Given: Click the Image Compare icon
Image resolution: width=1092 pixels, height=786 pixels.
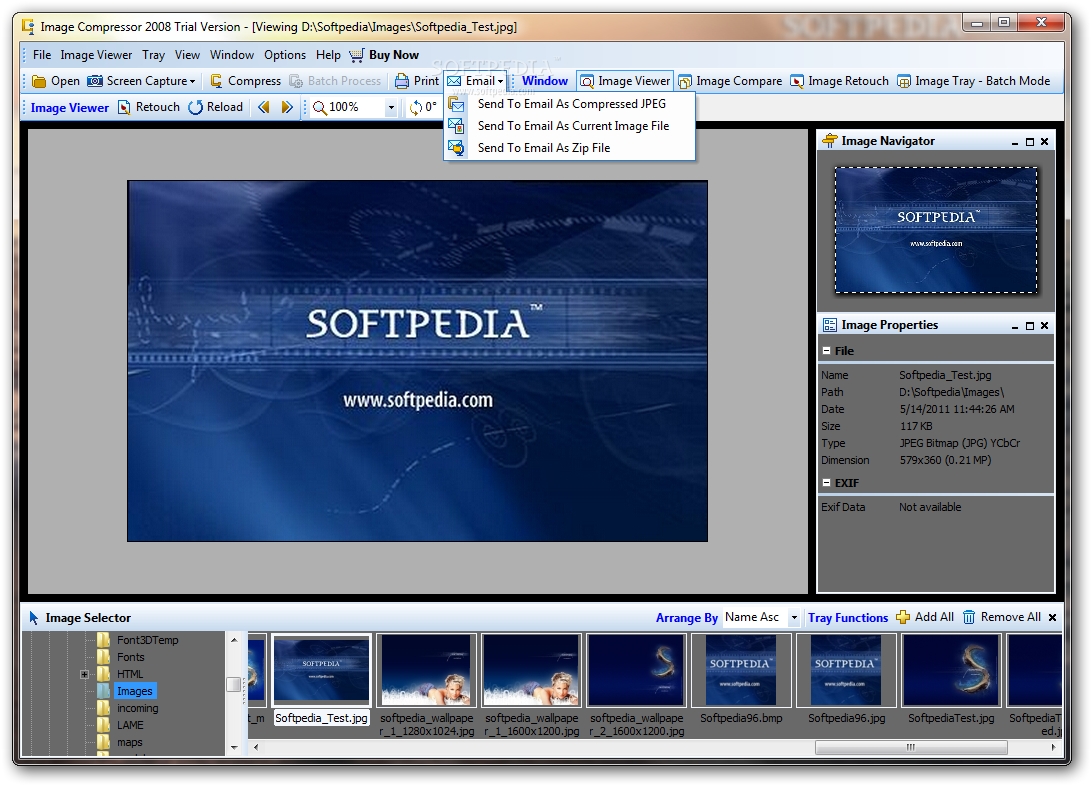Looking at the screenshot, I should pos(685,81).
